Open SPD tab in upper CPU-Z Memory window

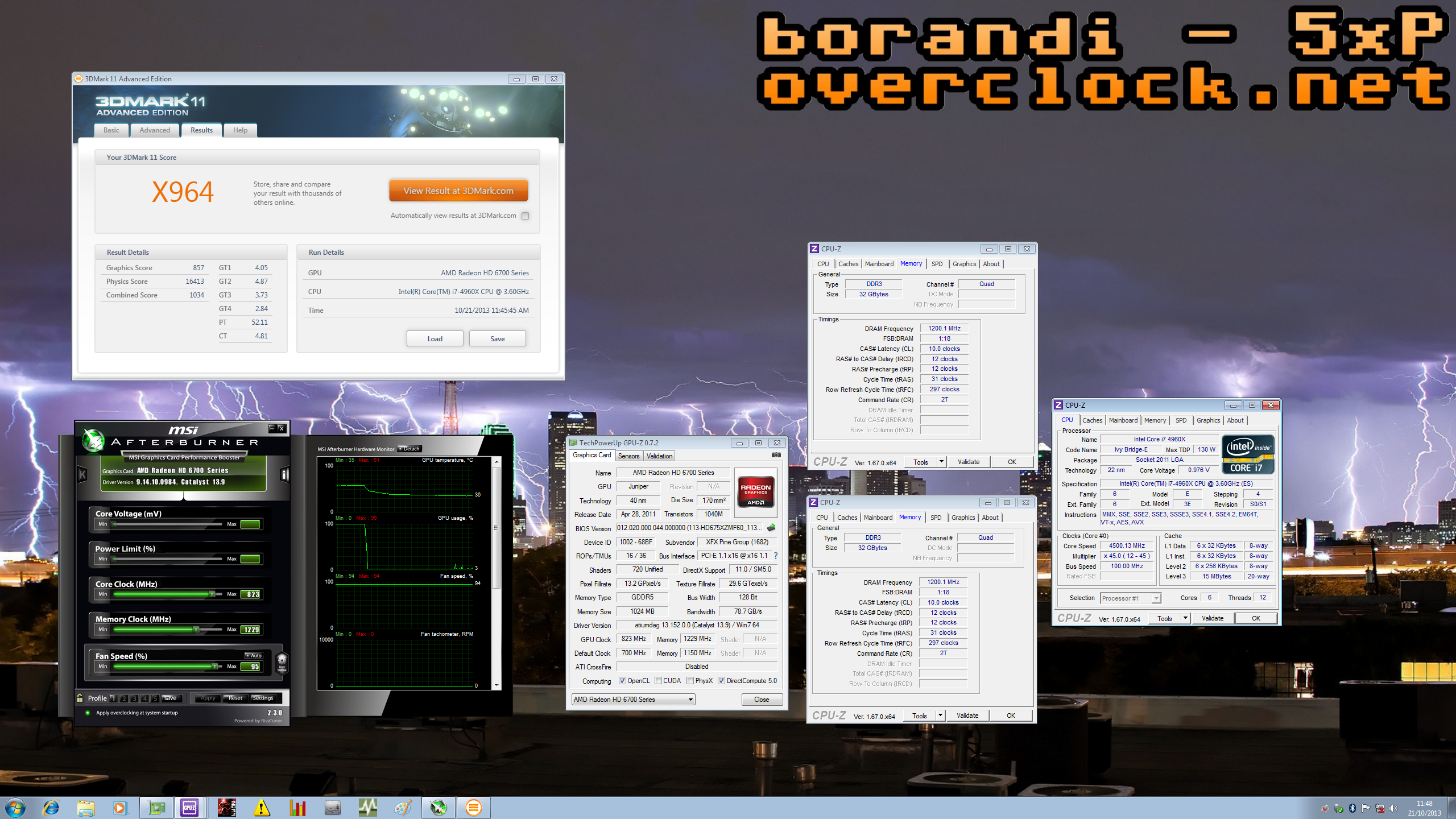(937, 264)
